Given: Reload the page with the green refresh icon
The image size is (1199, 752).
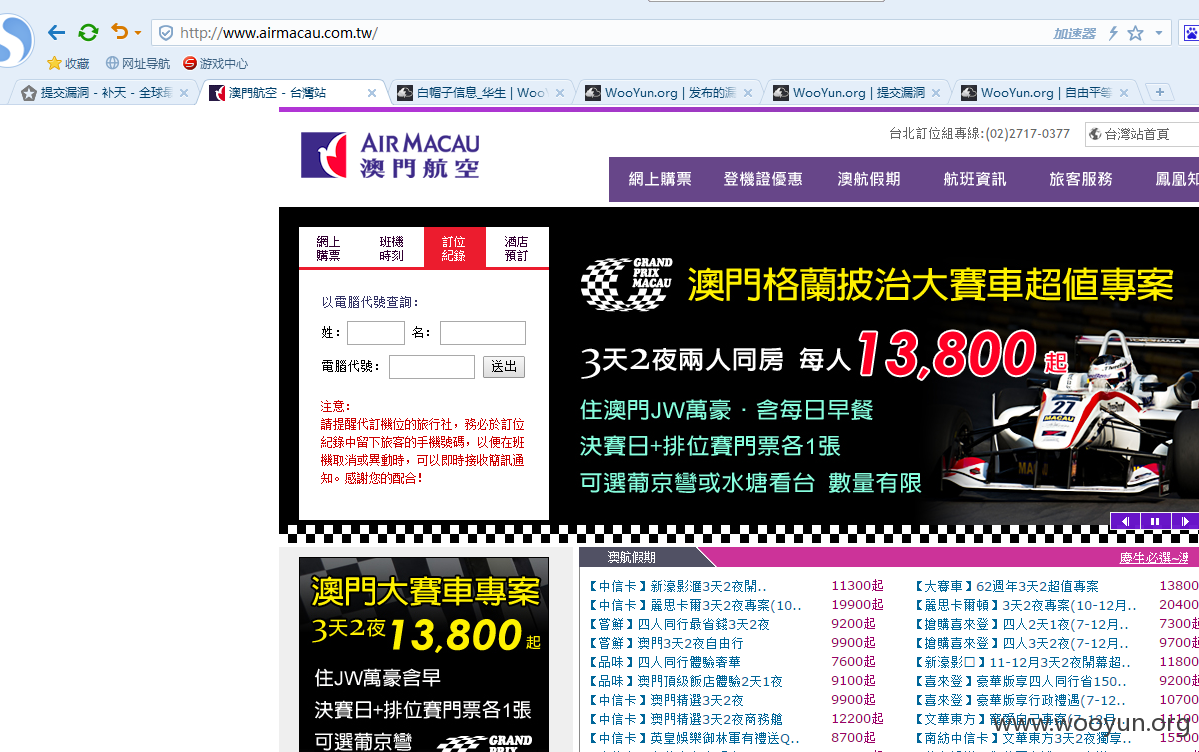Looking at the screenshot, I should point(88,32).
